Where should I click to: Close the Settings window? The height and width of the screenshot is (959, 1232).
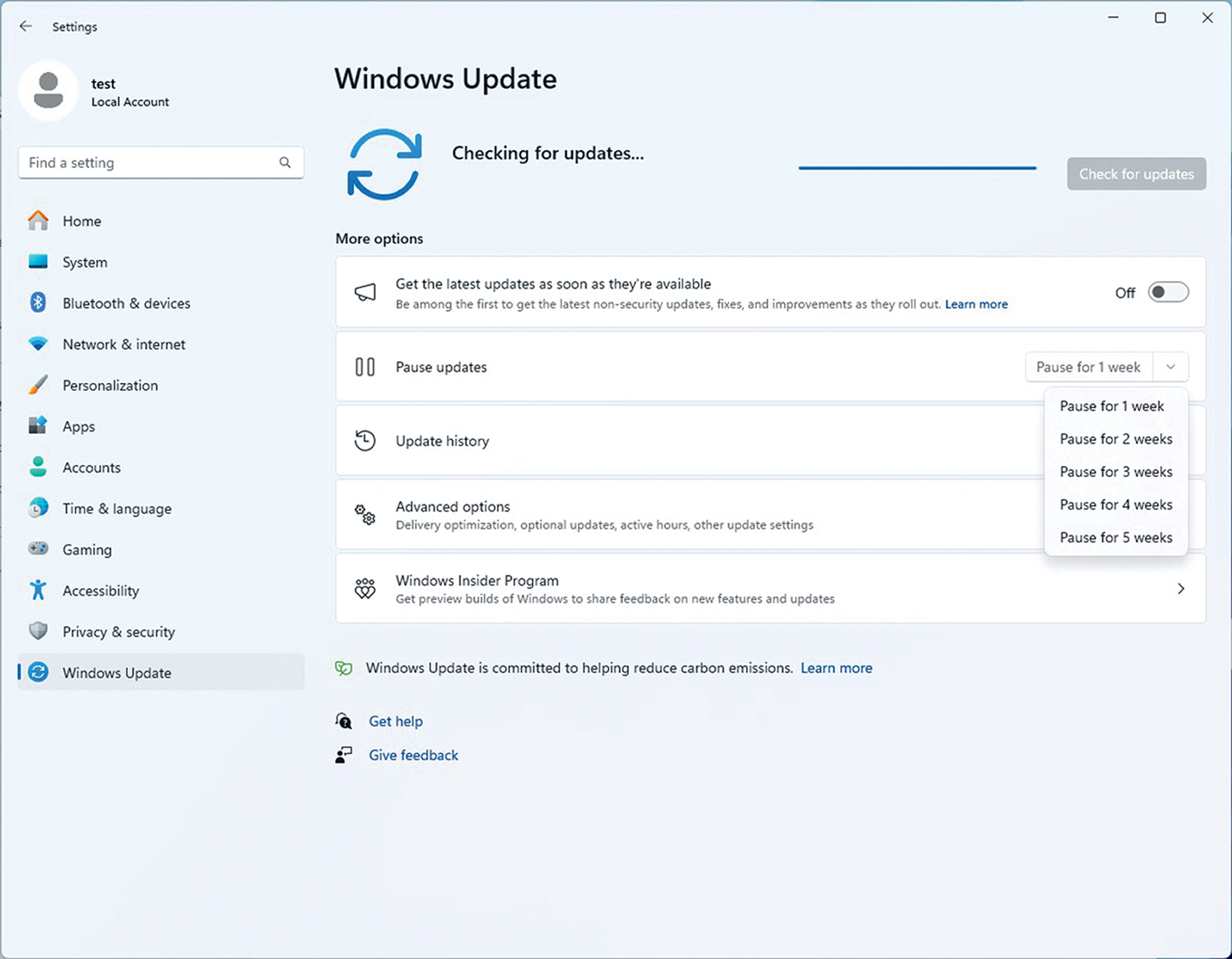1207,18
